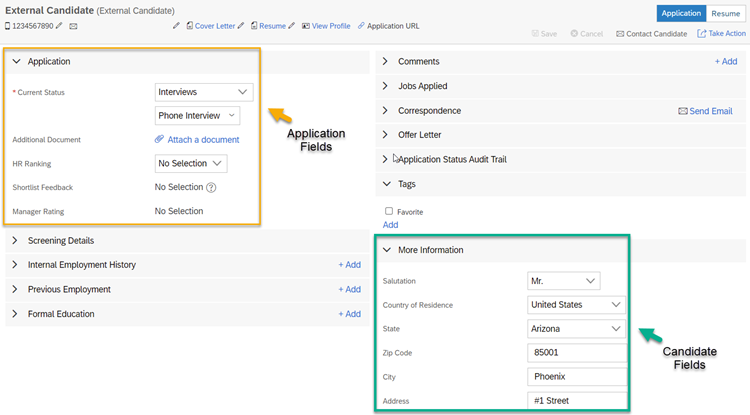Click the envelope email icon under candidate name

(73, 26)
